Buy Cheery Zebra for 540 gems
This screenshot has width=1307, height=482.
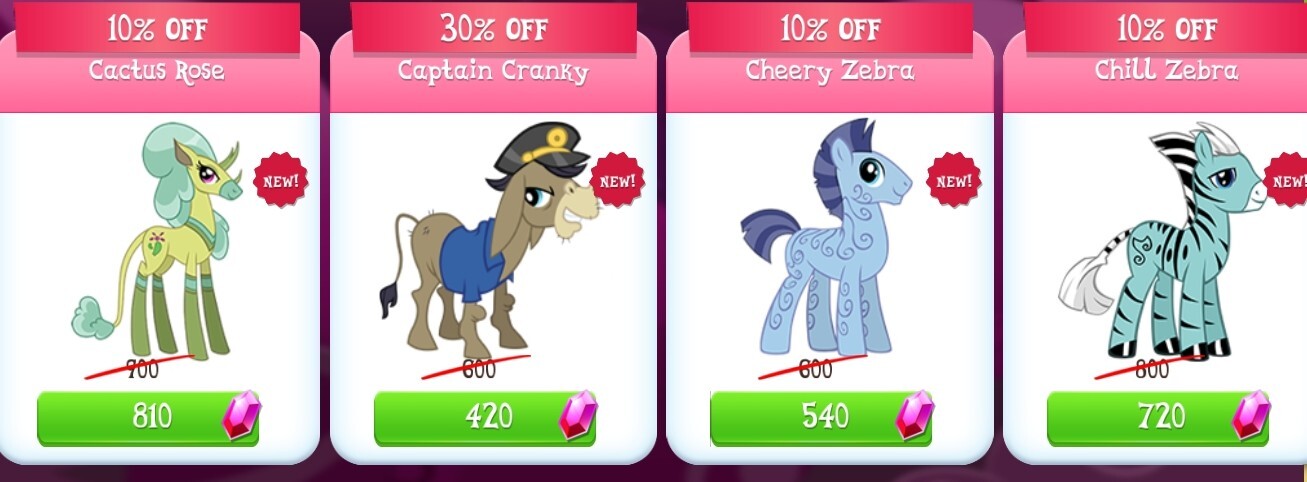pos(821,417)
